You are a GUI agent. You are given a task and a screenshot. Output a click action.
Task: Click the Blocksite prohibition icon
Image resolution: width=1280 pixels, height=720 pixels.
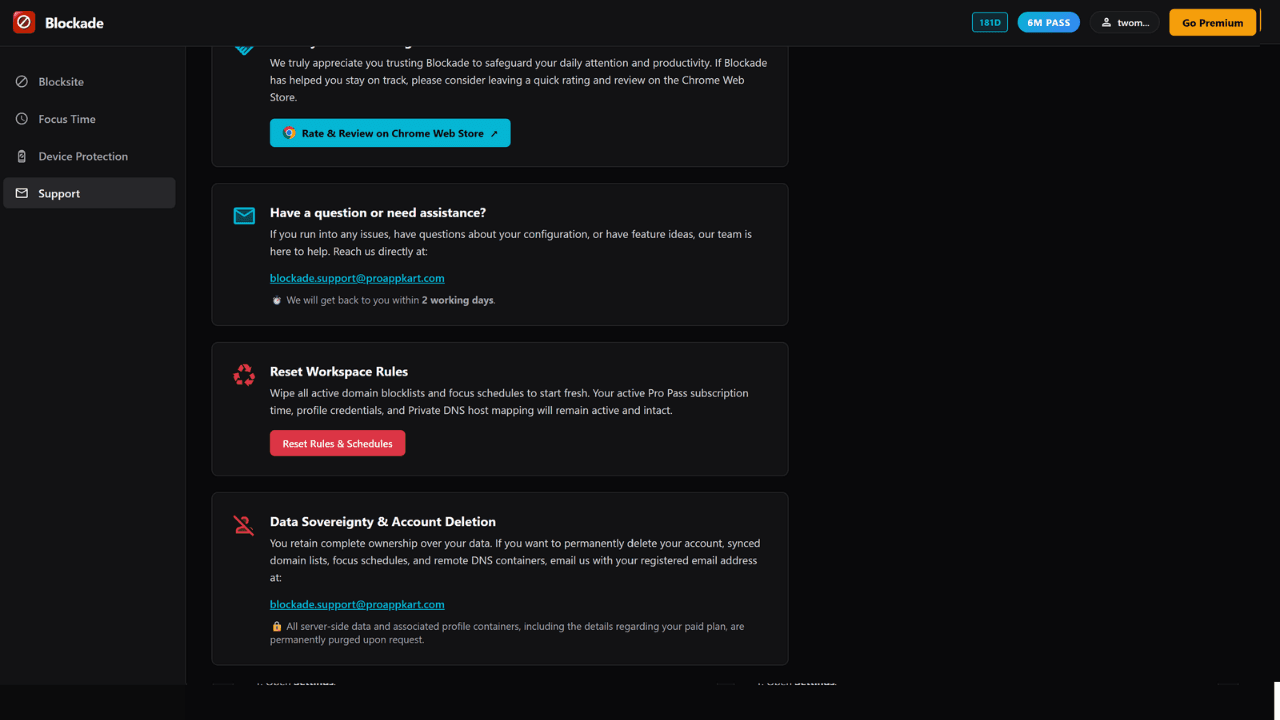tap(22, 81)
